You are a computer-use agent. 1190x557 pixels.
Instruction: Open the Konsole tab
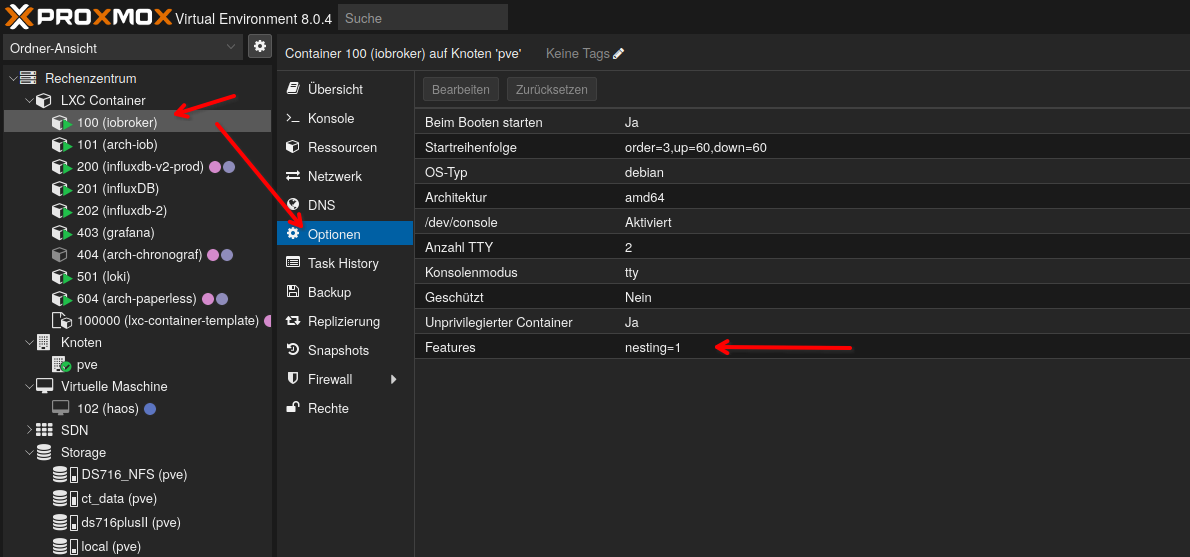coord(345,118)
